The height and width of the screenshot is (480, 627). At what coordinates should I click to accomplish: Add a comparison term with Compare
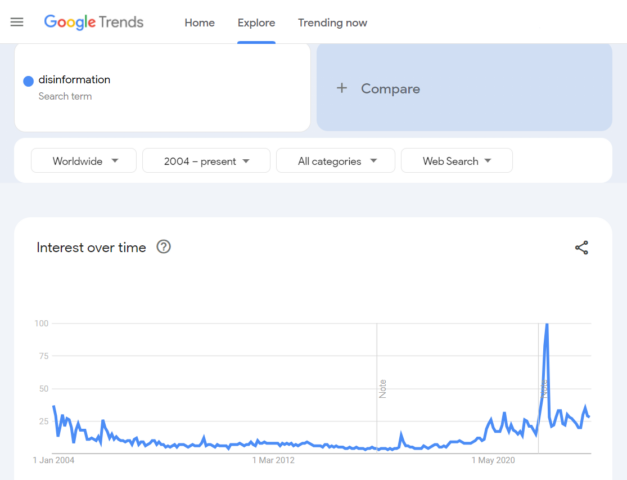pos(464,88)
